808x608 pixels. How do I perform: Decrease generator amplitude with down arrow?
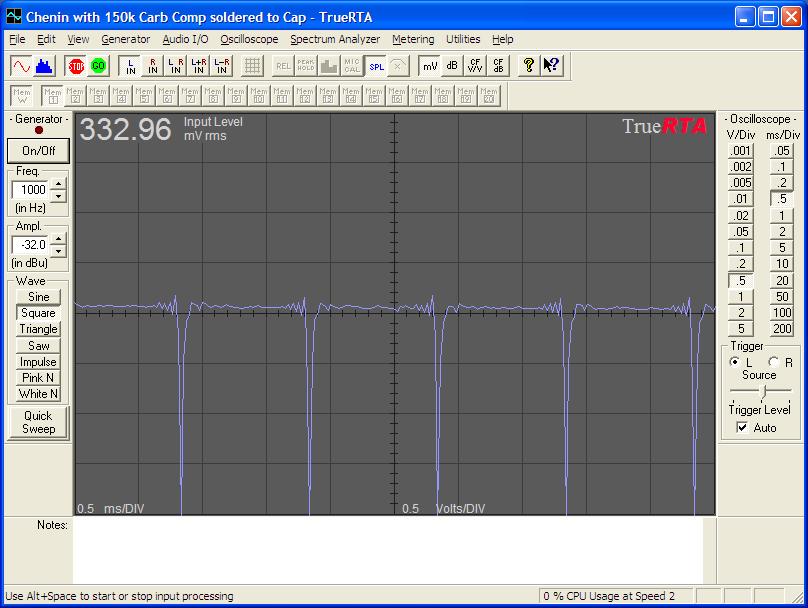coord(58,251)
